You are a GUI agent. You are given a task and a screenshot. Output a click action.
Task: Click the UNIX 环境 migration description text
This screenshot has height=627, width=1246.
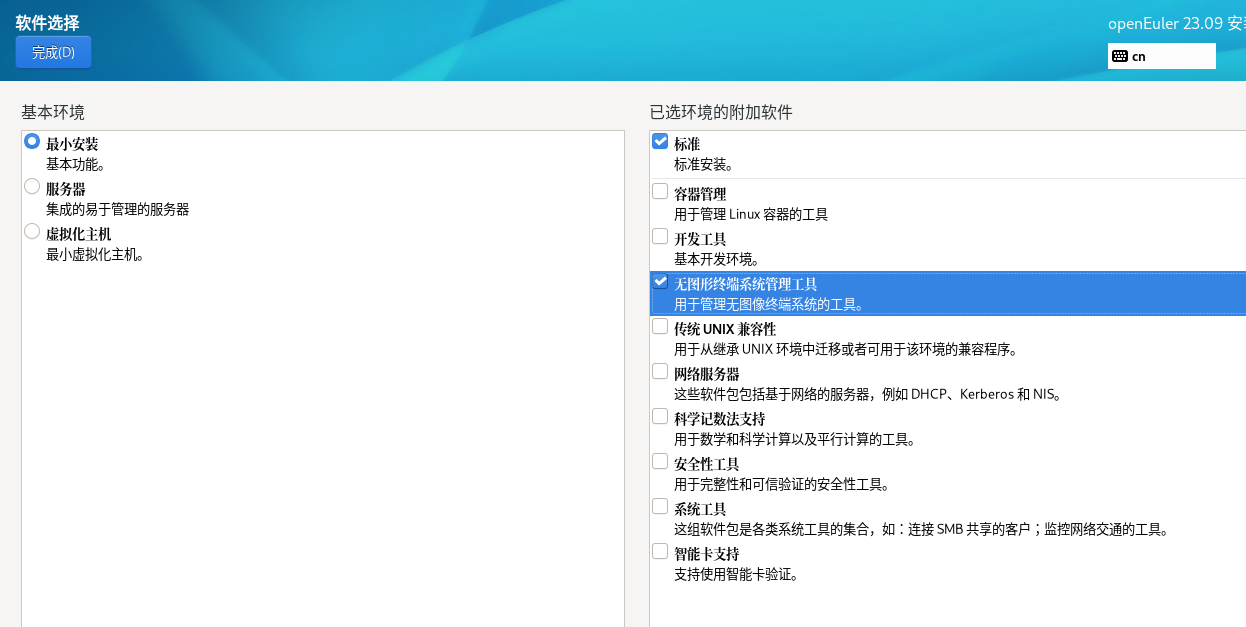tap(846, 349)
